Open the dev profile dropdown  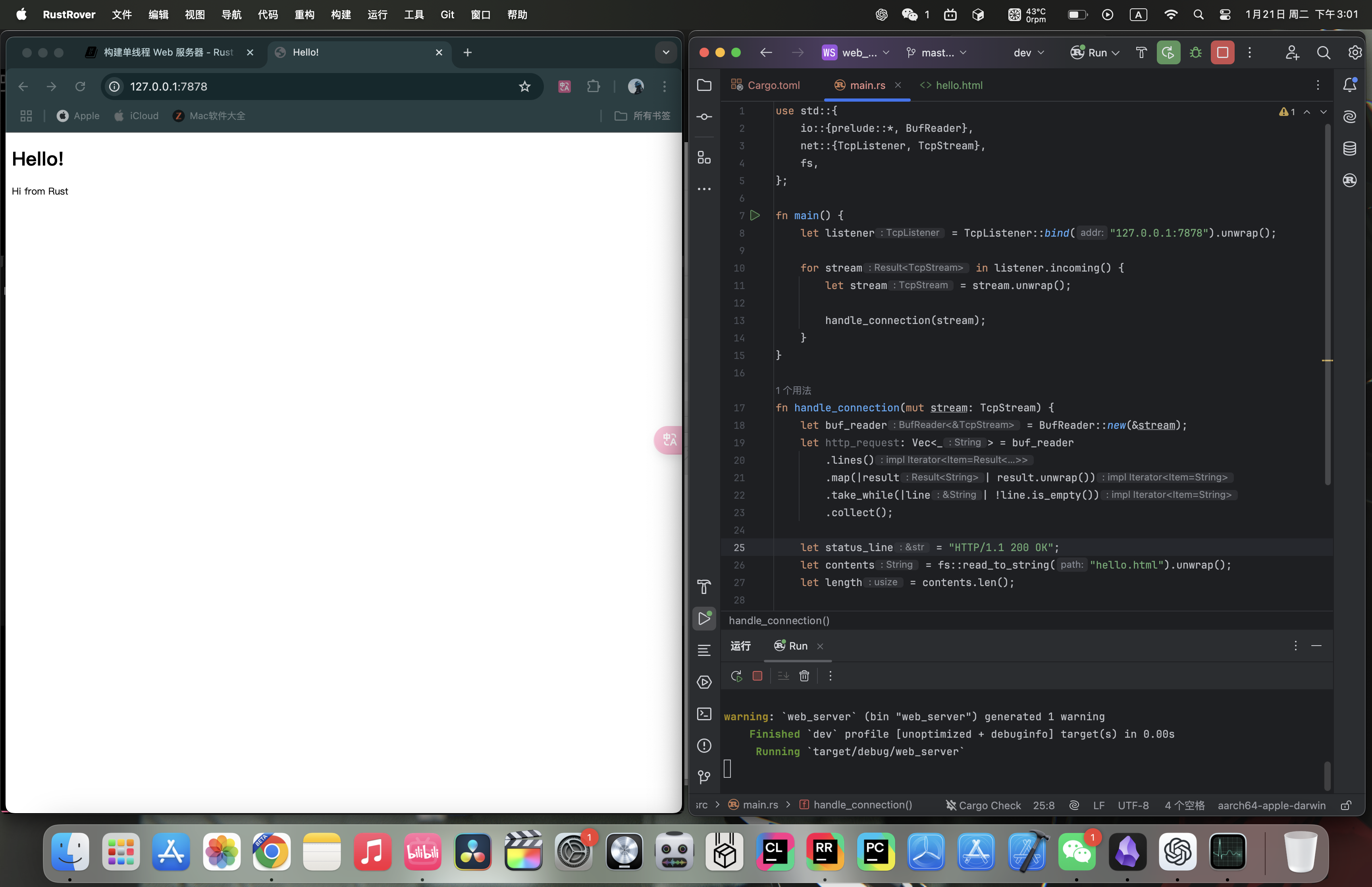(1028, 52)
